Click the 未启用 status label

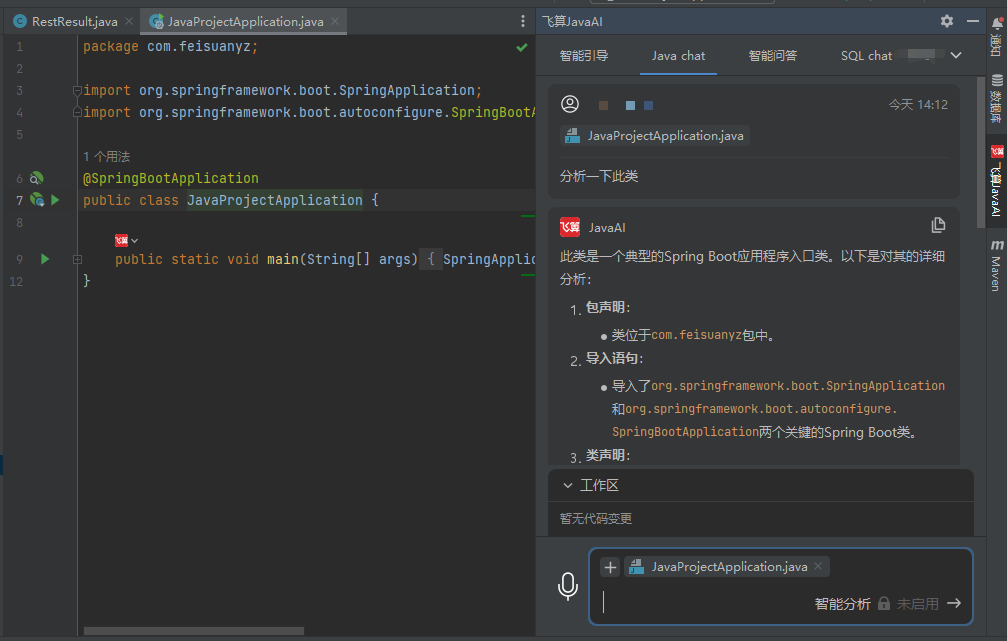pos(918,604)
